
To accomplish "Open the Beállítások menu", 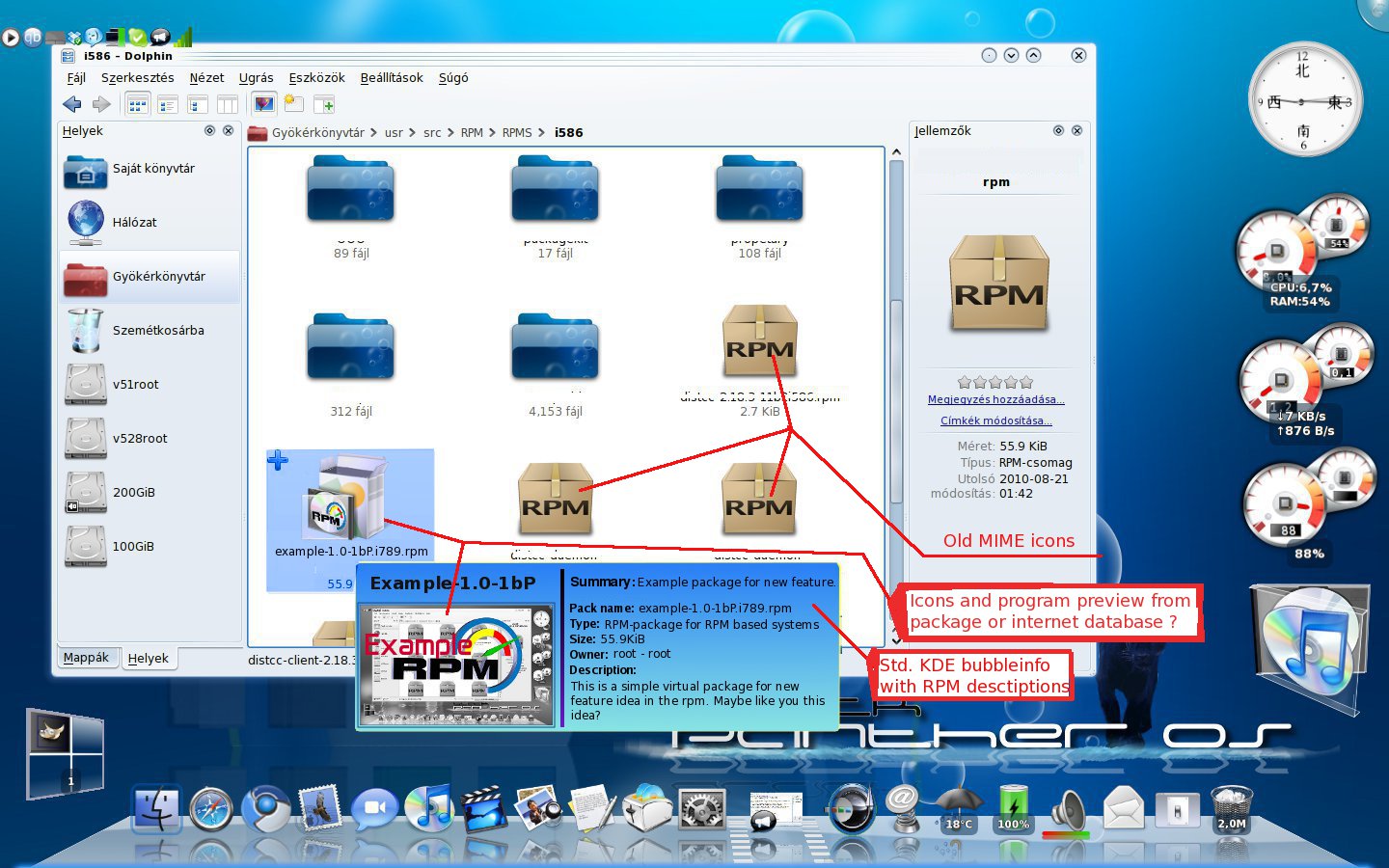I will click(392, 77).
